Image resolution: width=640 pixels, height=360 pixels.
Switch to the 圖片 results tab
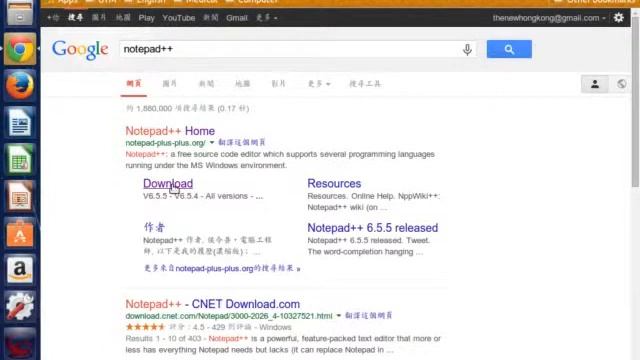(169, 84)
